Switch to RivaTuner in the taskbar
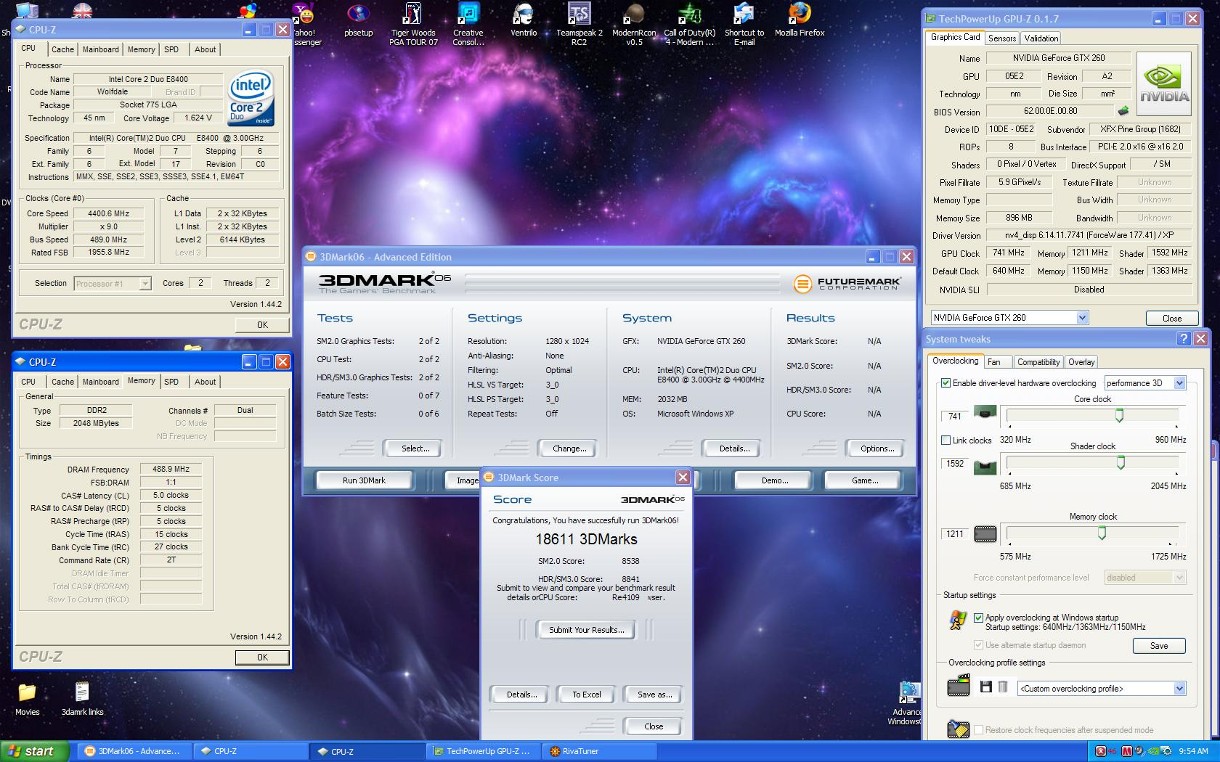Screen dimensions: 1220x762 (599, 751)
